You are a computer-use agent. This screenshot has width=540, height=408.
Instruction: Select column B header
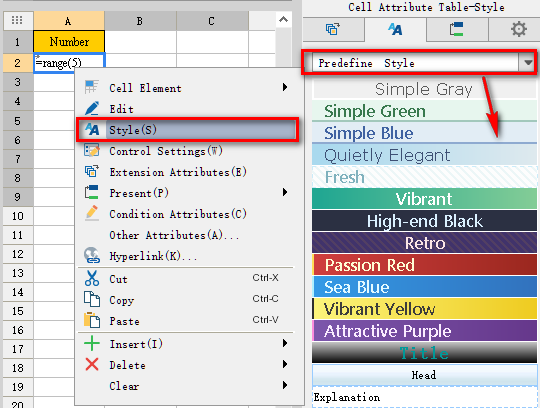140,21
